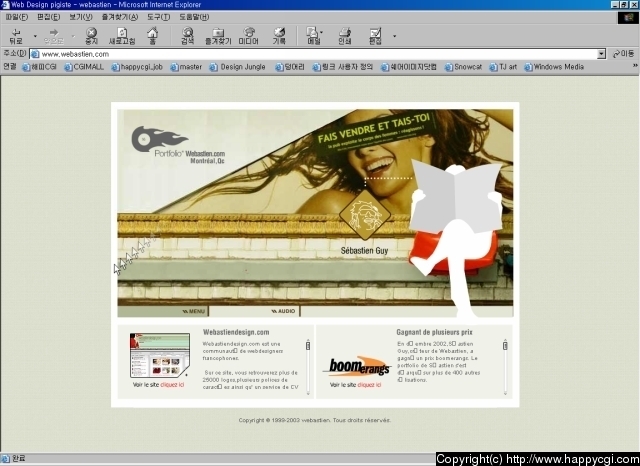Screen dimensions: 640x466
Task: Click scroll down arrow in Gagnant de plusieurs prix box
Action: pyautogui.click(x=505, y=394)
